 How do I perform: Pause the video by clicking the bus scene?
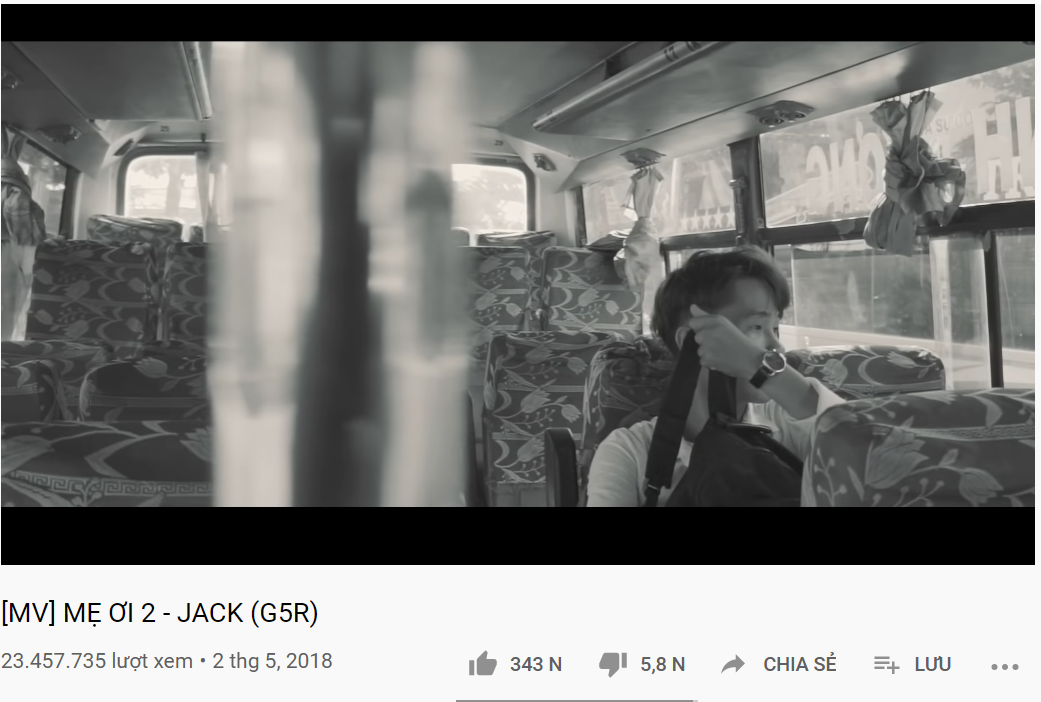(518, 274)
